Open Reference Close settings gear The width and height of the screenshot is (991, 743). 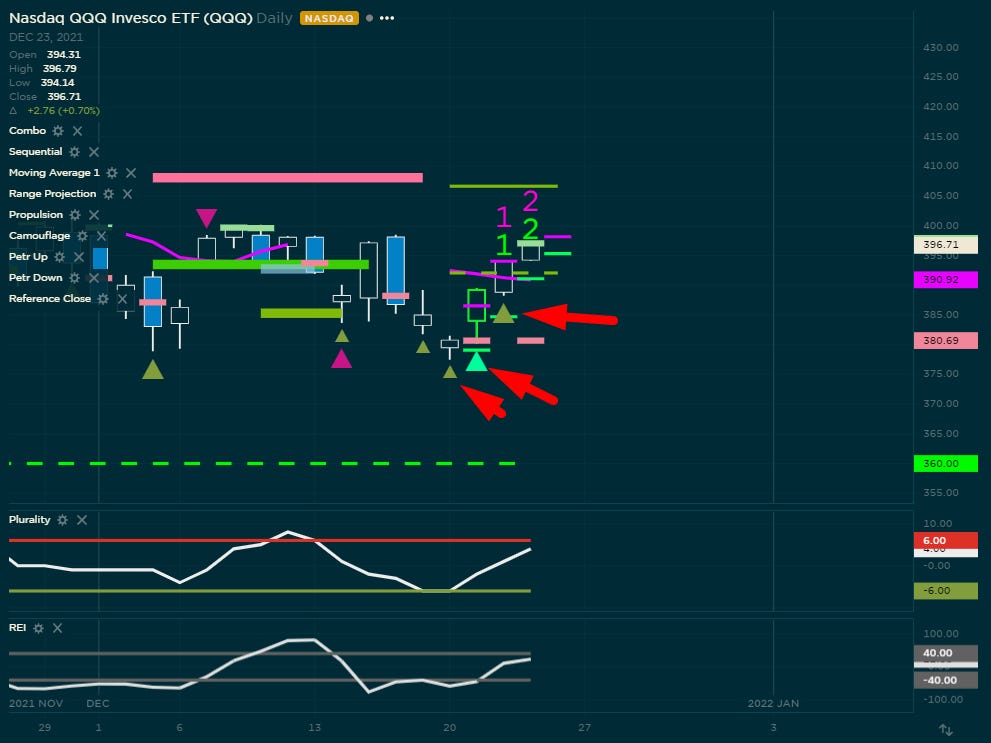pyautogui.click(x=103, y=299)
